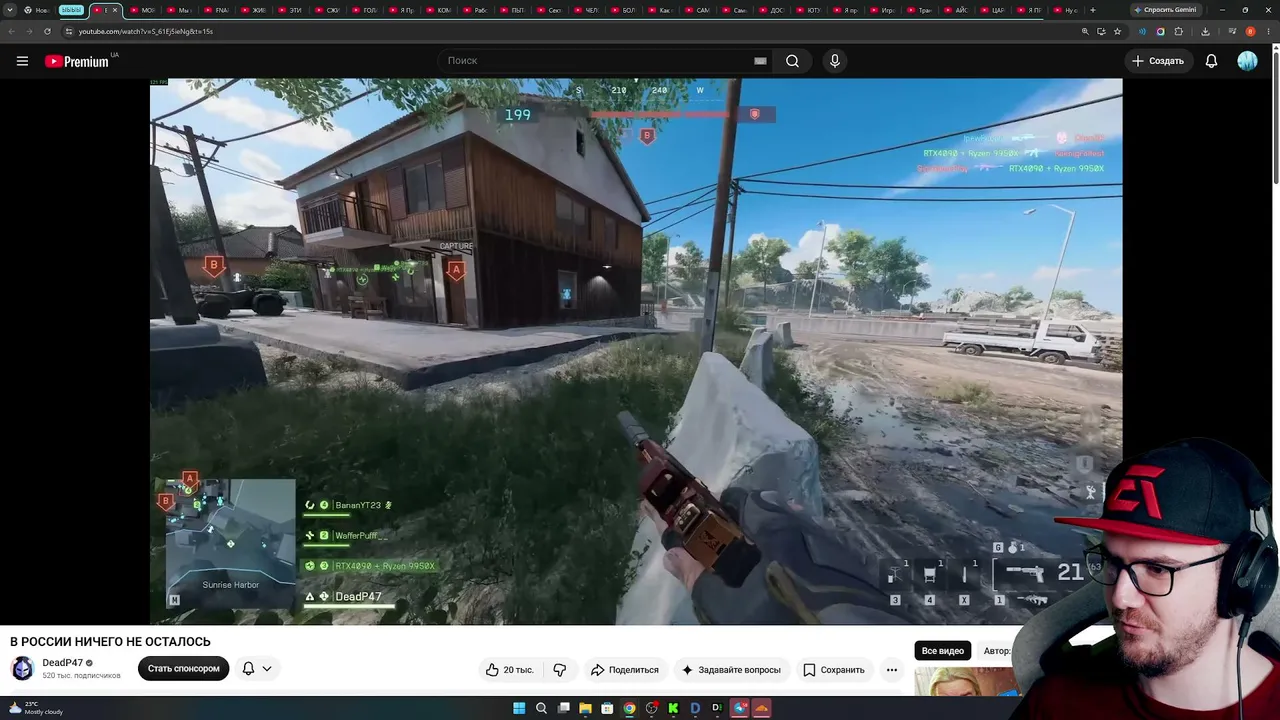The width and height of the screenshot is (1280, 720).
Task: Bookmark this page with star icon
Action: point(1117,31)
